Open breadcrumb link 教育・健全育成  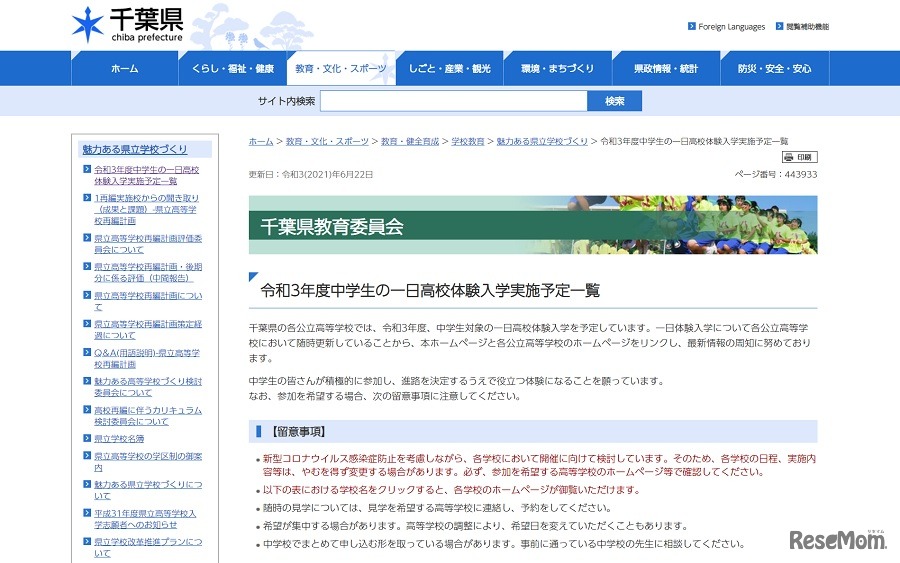(x=410, y=141)
